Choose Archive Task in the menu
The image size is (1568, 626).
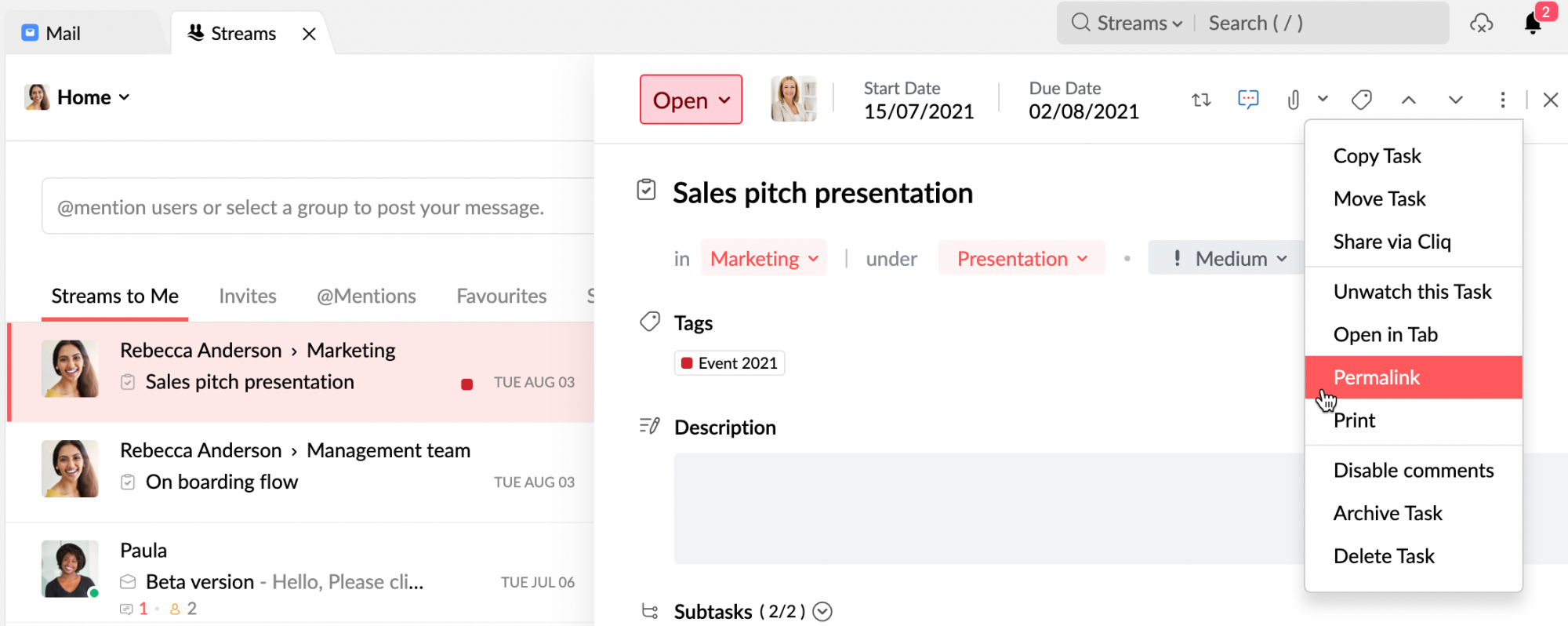click(x=1388, y=513)
